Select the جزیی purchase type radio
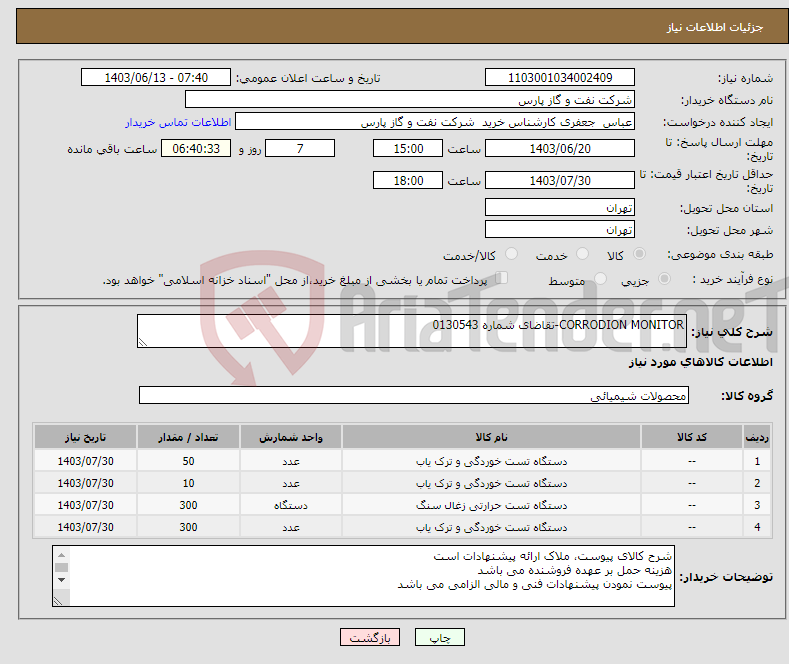This screenshot has height=664, width=789. 664,279
